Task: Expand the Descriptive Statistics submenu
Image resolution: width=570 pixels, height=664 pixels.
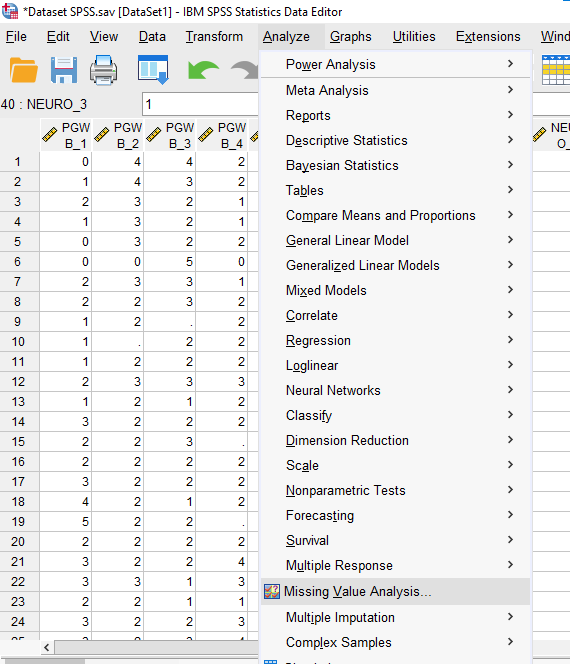Action: (x=396, y=140)
